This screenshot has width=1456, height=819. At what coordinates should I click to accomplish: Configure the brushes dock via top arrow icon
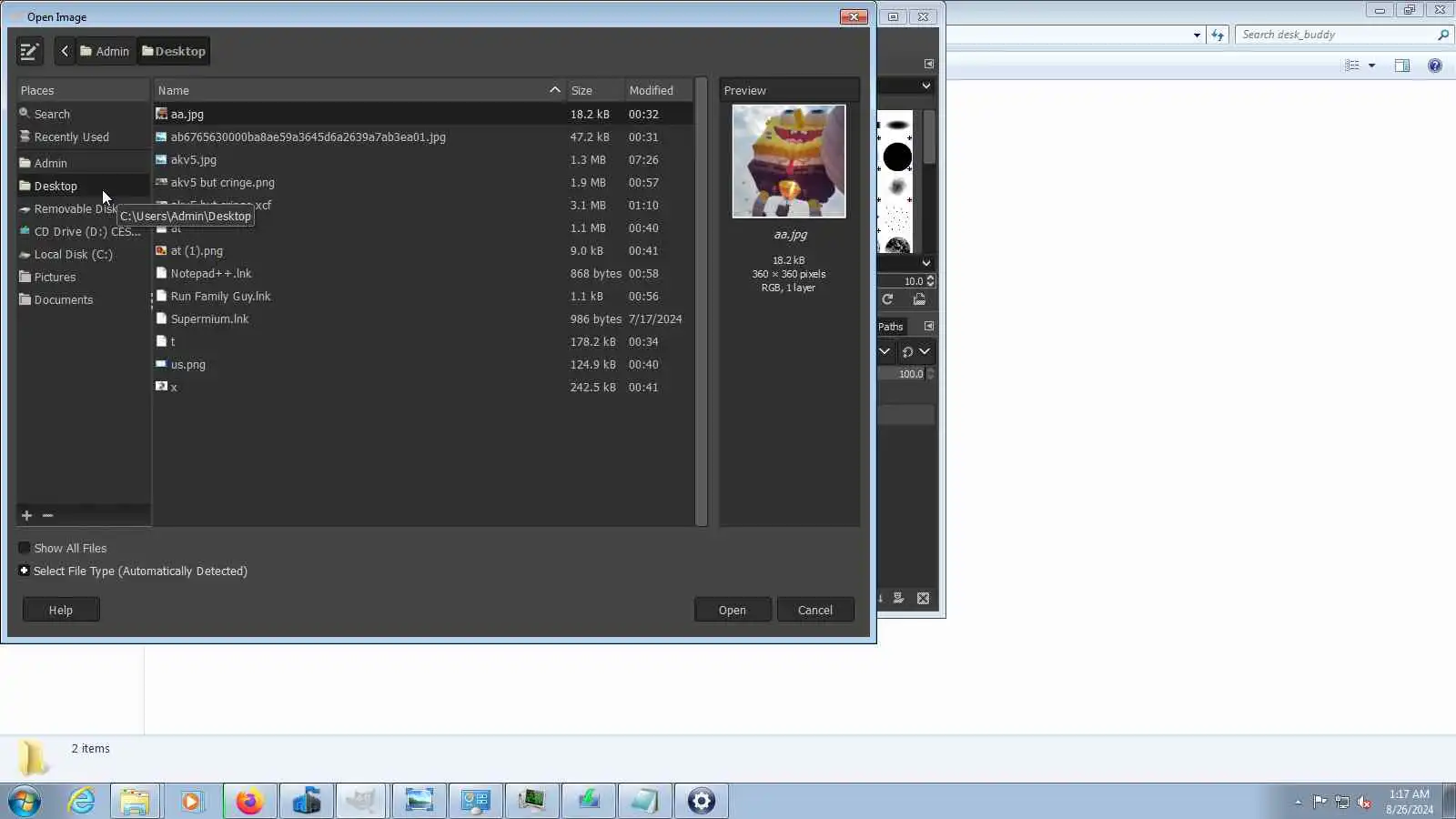click(929, 64)
